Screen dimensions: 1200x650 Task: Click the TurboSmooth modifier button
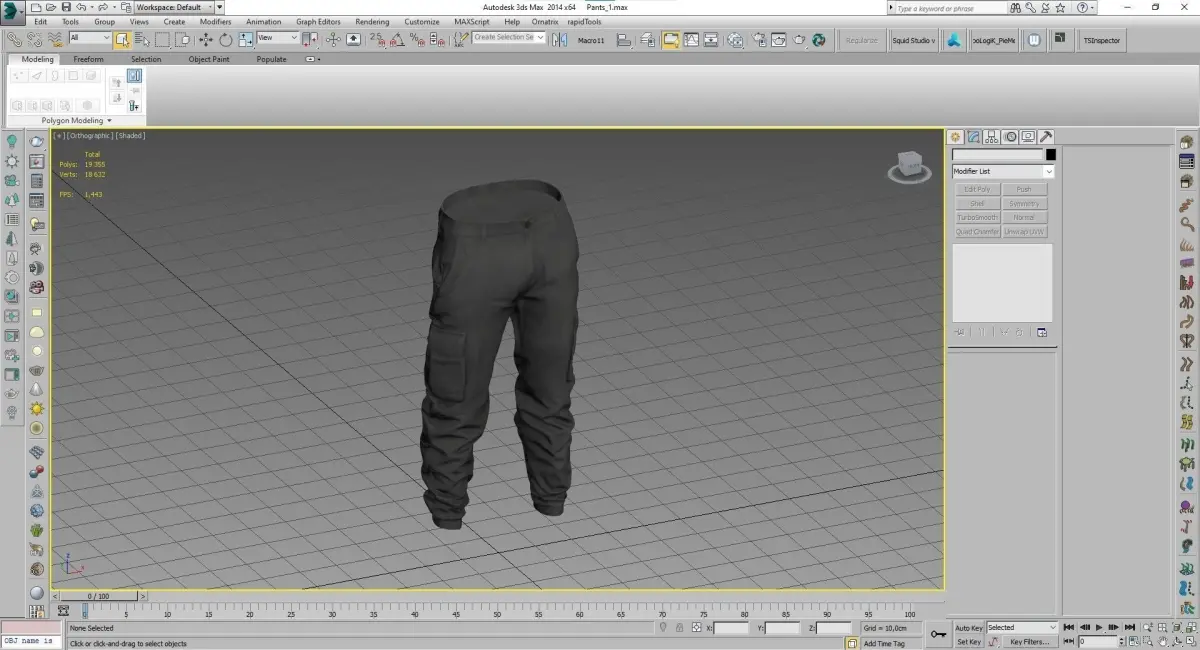(978, 218)
